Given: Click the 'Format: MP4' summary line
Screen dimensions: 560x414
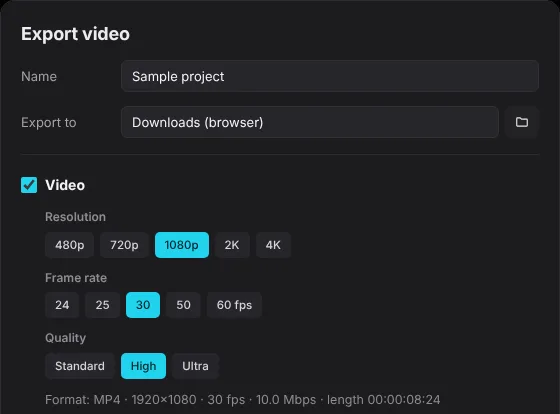Looking at the screenshot, I should (242, 400).
